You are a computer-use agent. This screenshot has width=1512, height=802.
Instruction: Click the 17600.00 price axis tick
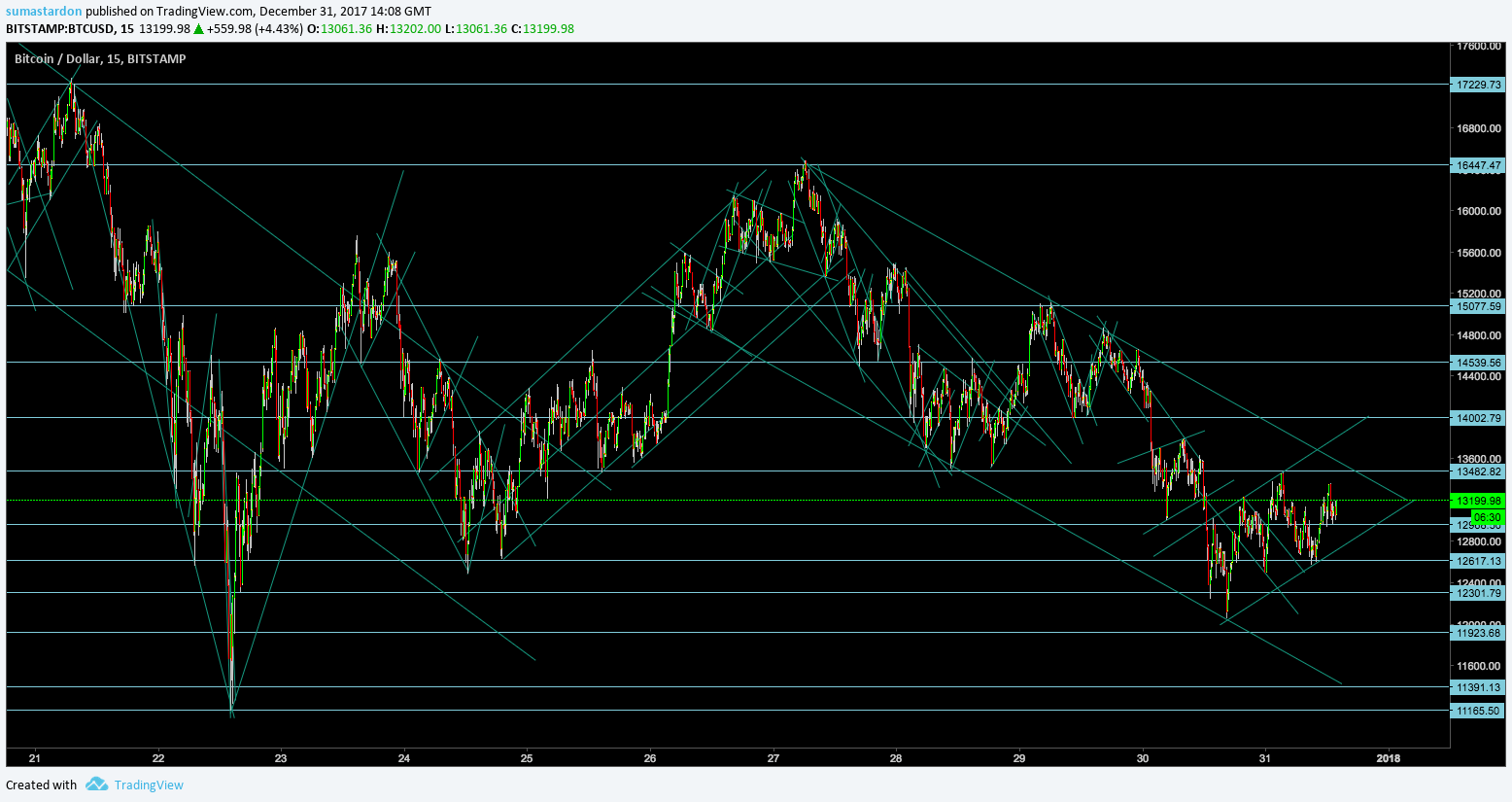[x=1478, y=46]
